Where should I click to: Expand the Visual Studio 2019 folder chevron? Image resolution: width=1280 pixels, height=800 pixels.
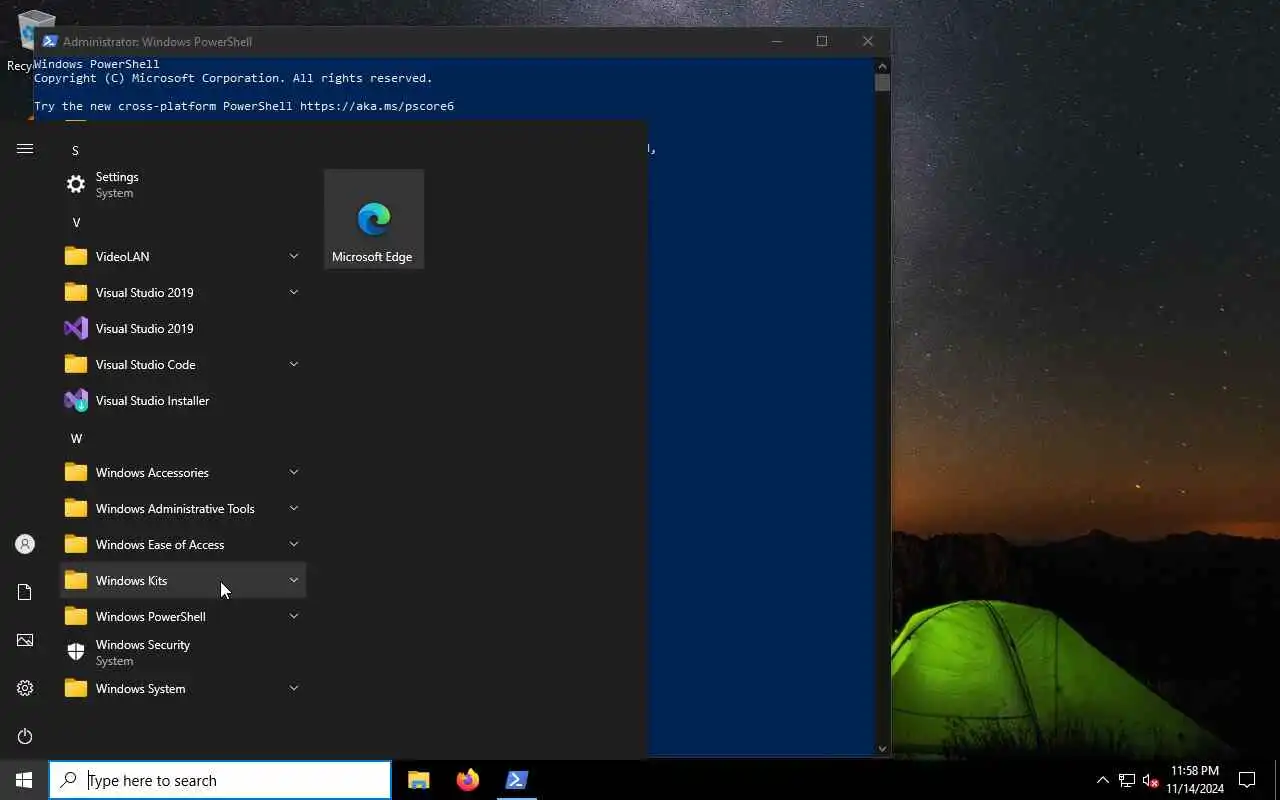pyautogui.click(x=294, y=292)
